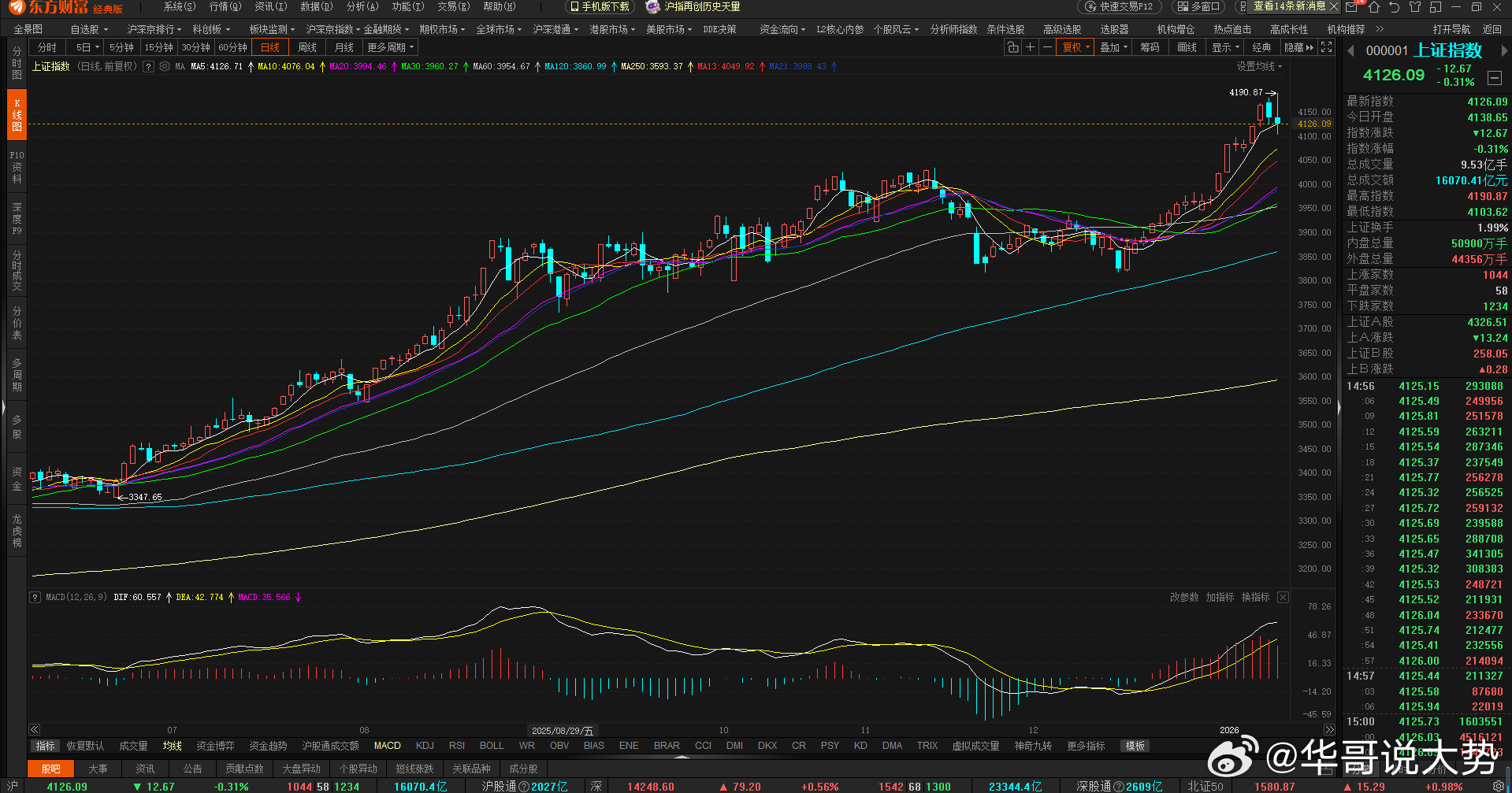The width and height of the screenshot is (1512, 793).
Task: Open the MACD help question mark icon
Action: pos(35,598)
